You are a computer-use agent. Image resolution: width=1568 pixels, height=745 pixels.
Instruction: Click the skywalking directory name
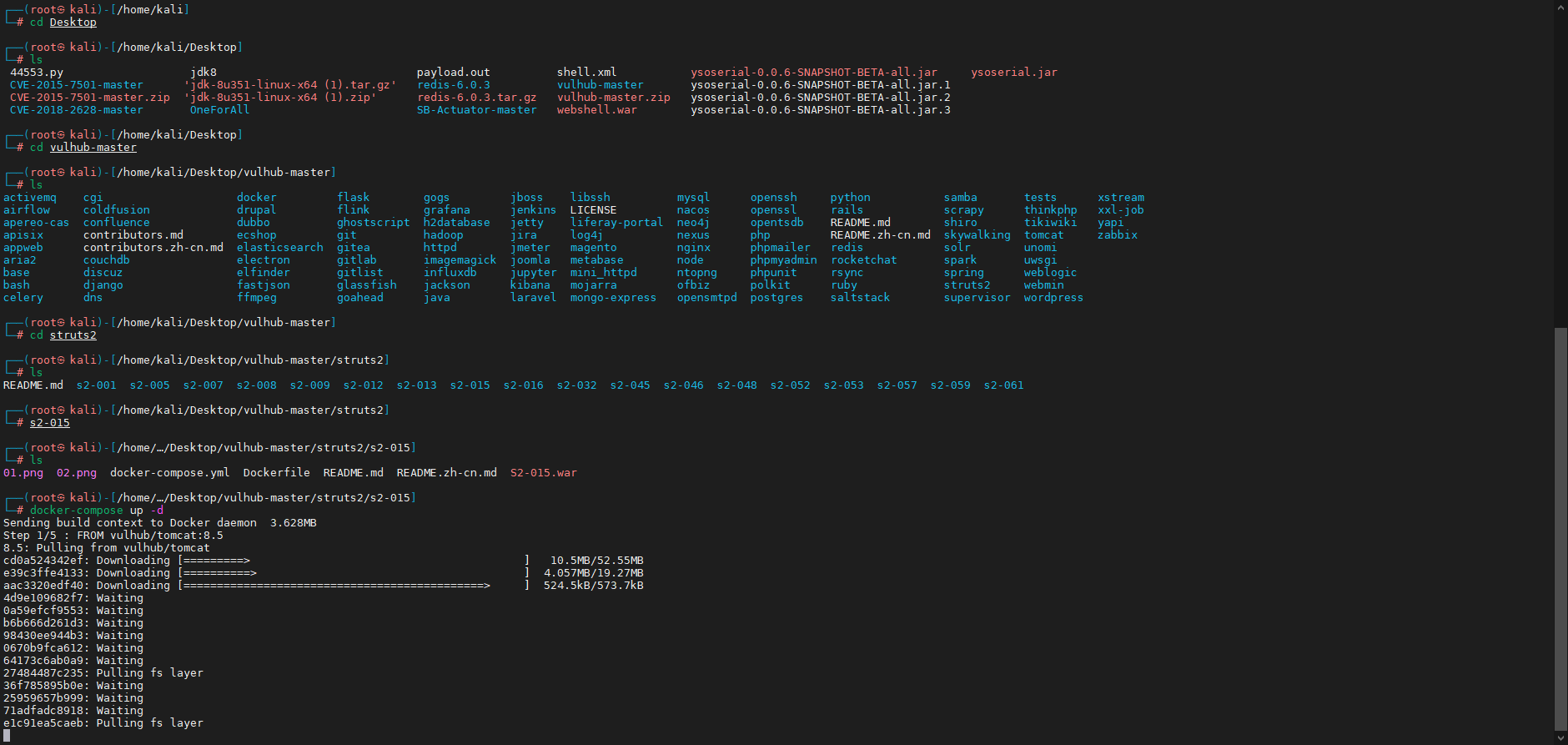tap(977, 235)
